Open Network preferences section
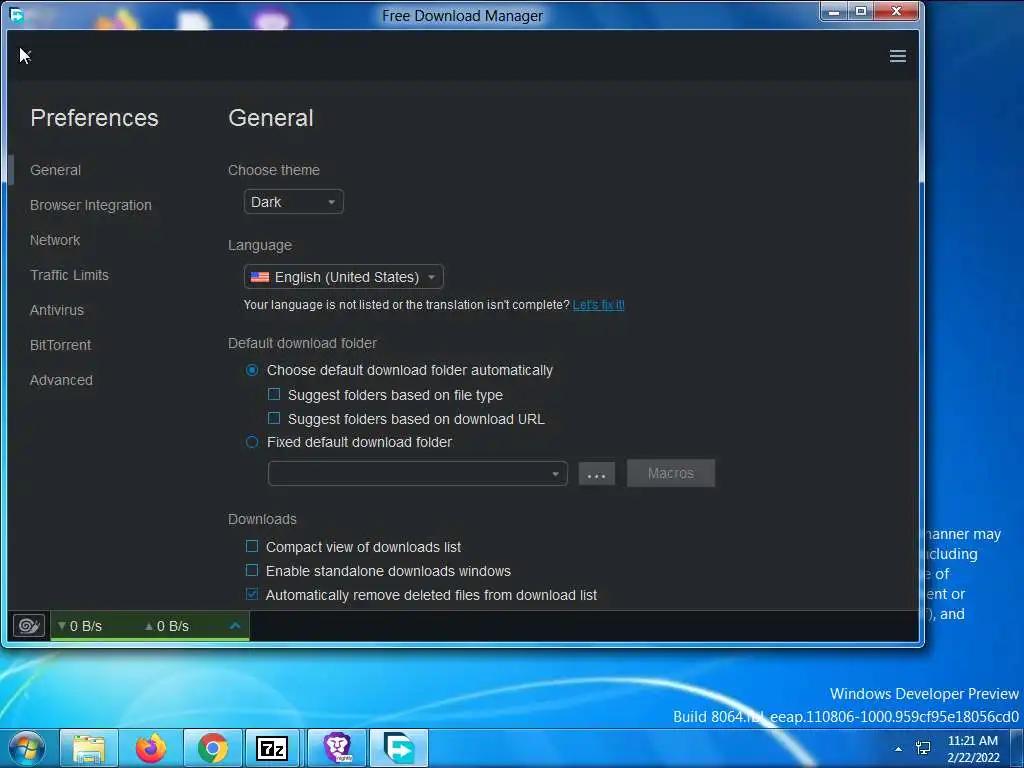Viewport: 1024px width, 768px height. [55, 240]
